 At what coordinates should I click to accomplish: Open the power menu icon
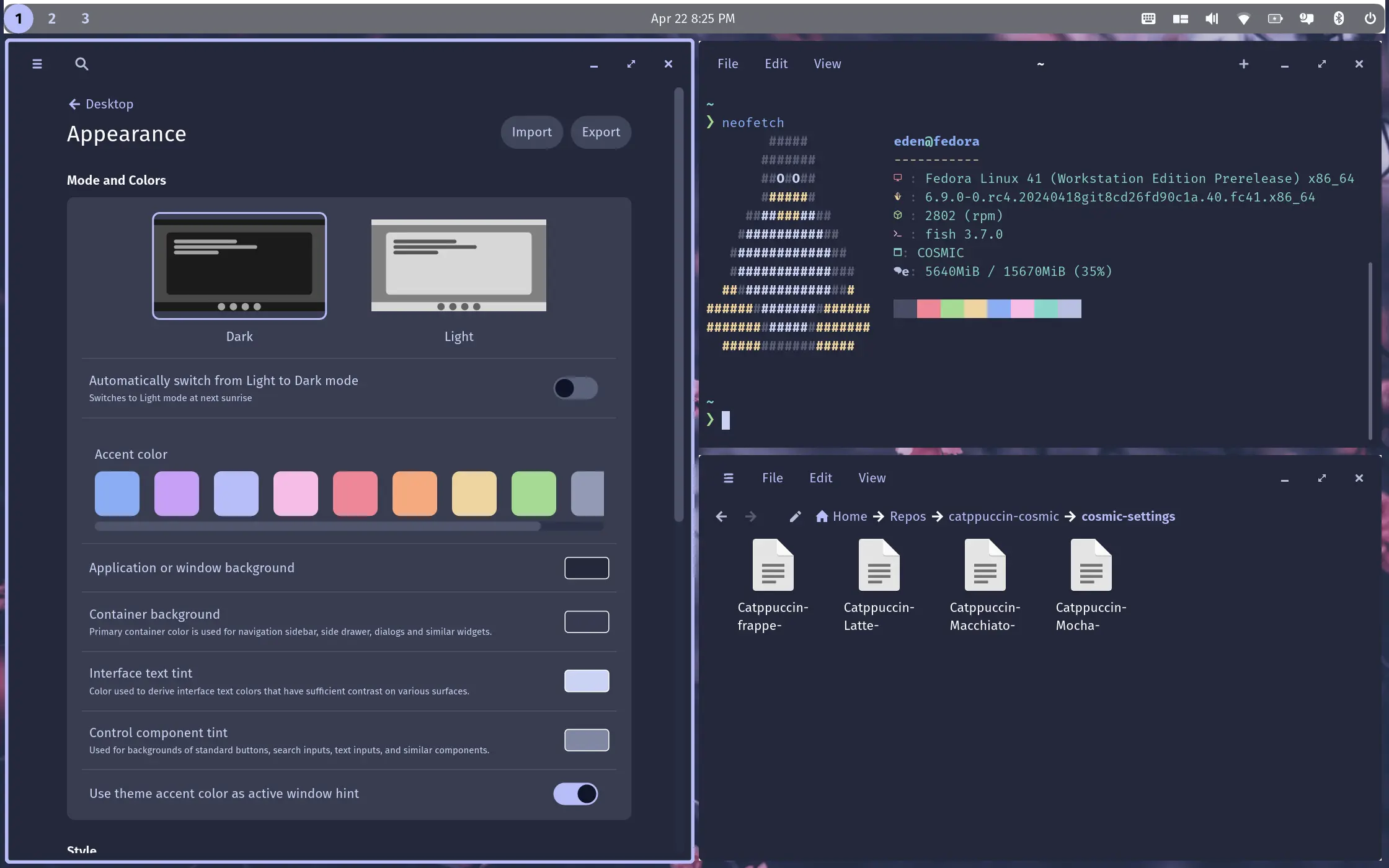coord(1370,19)
